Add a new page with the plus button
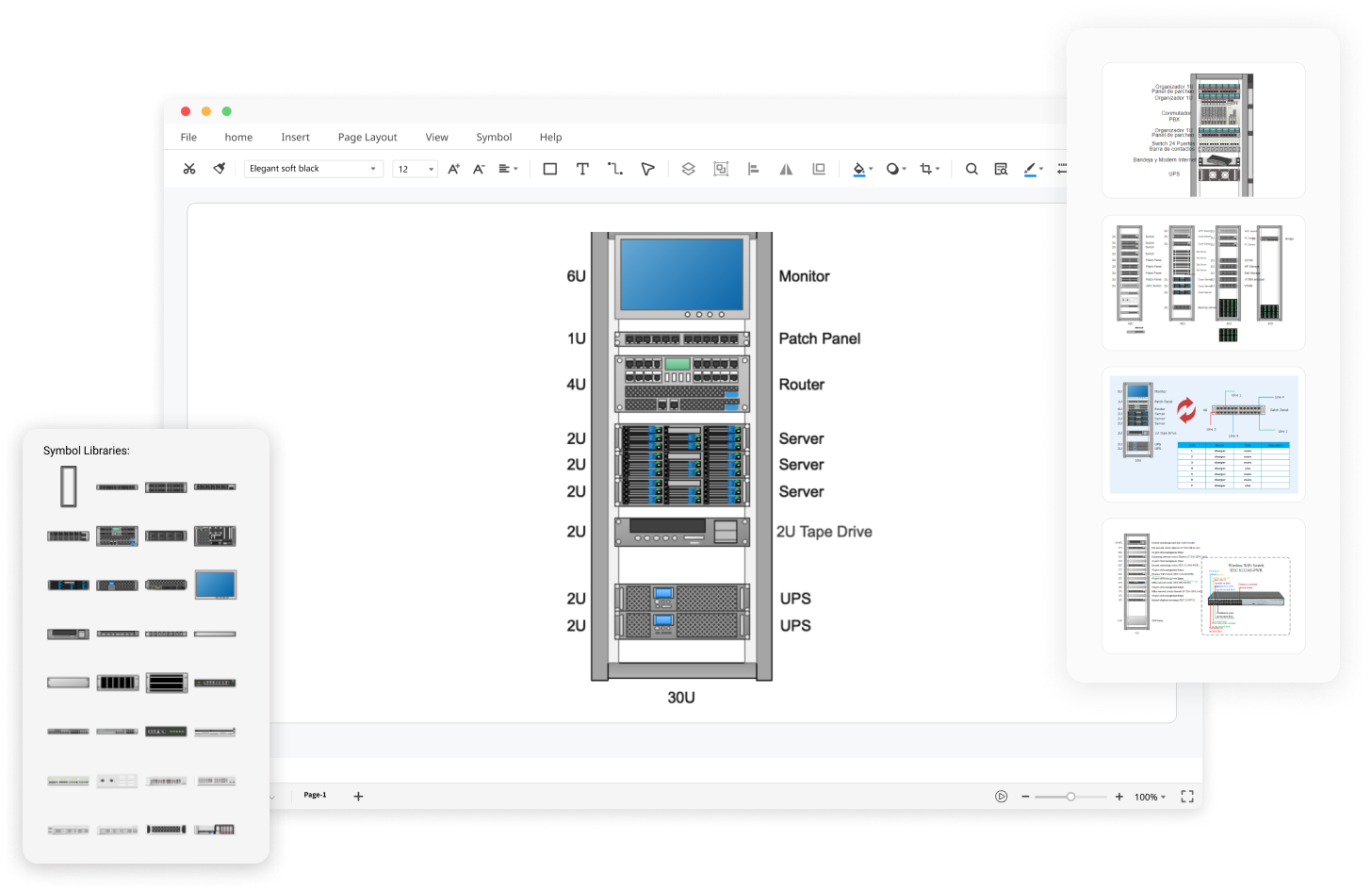Image resolution: width=1372 pixels, height=890 pixels. [358, 796]
